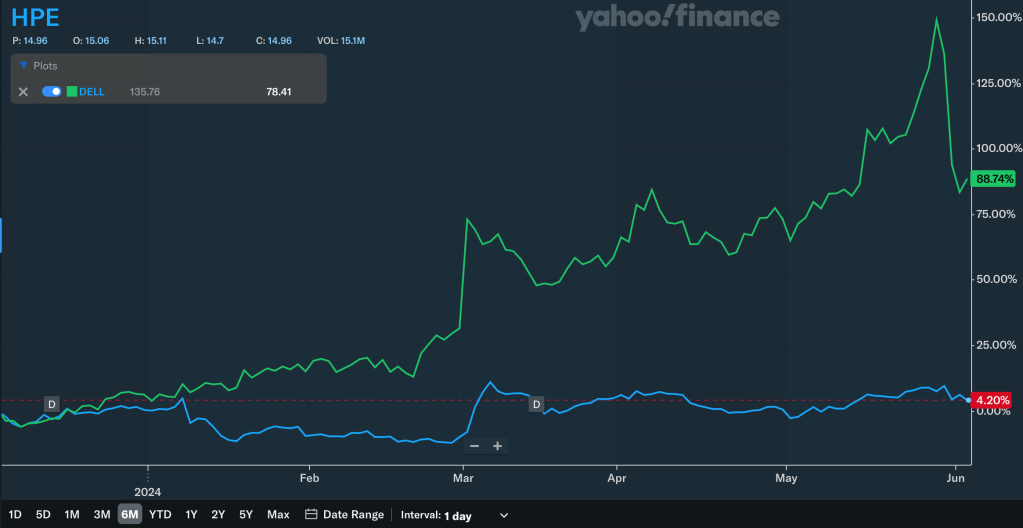The width and height of the screenshot is (1023, 528).
Task: Click the green 88.74% price label
Action: click(x=995, y=179)
